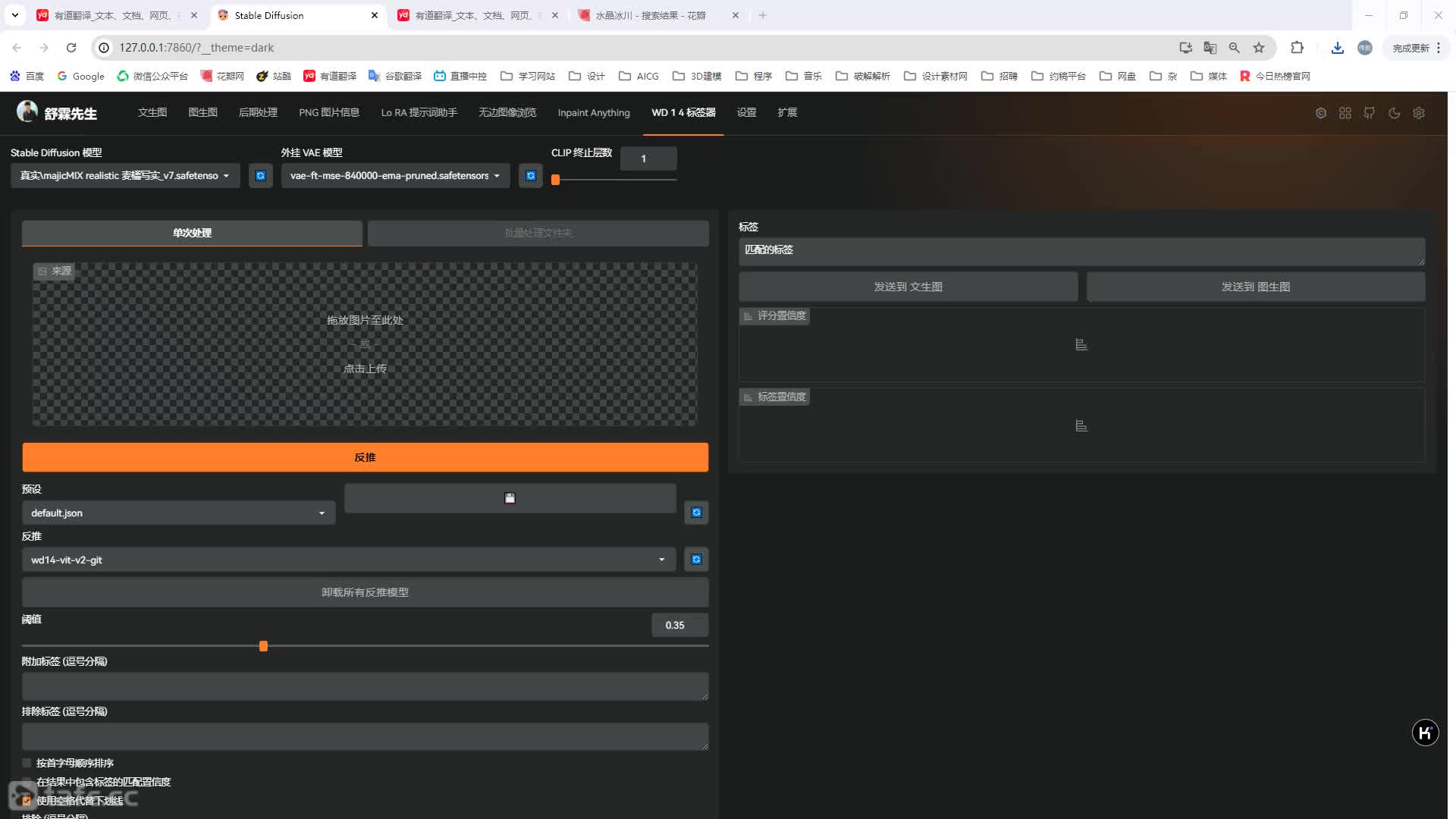Toggle dark mode with the moon icon
The height and width of the screenshot is (819, 1456).
(x=1394, y=113)
